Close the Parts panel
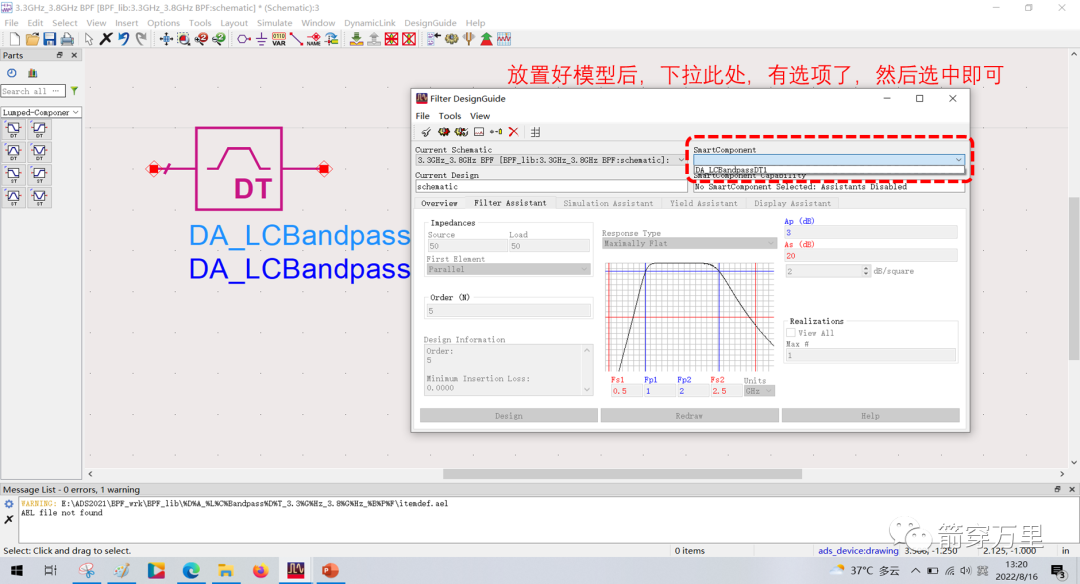The image size is (1080, 584). (74, 55)
